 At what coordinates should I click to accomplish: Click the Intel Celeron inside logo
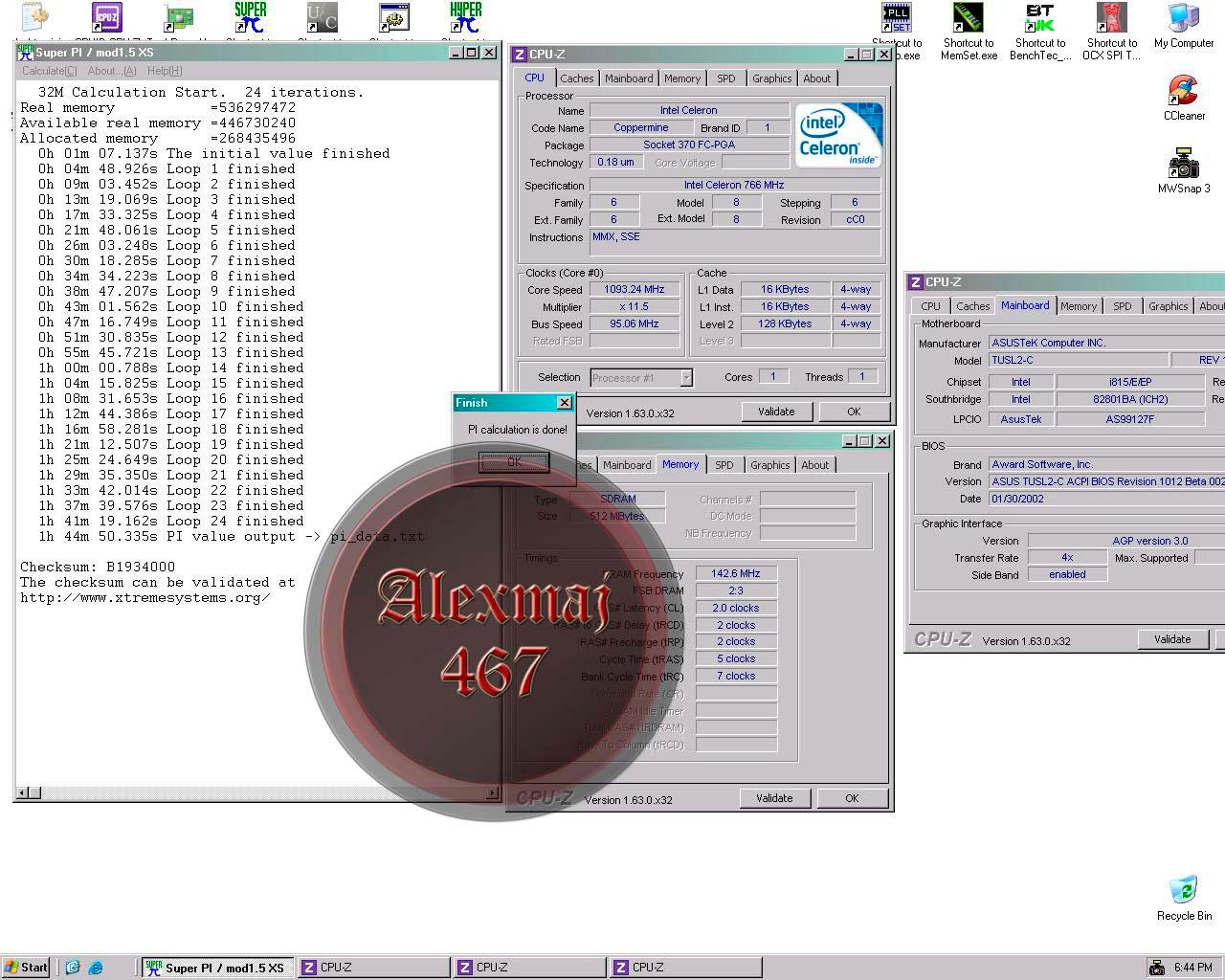coord(838,136)
